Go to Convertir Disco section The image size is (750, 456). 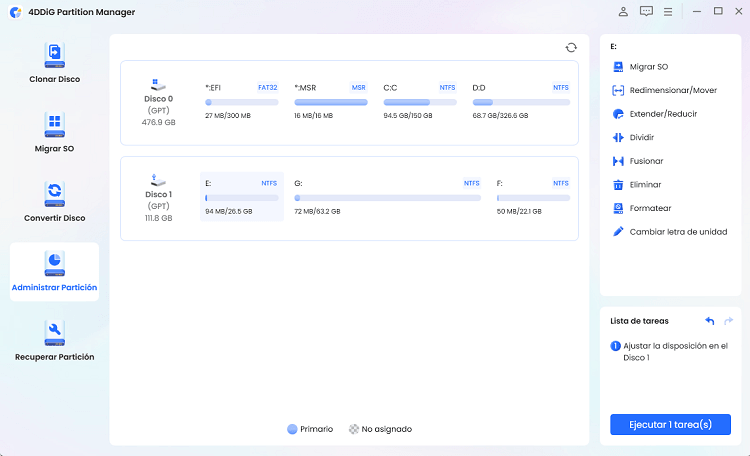[x=55, y=201]
